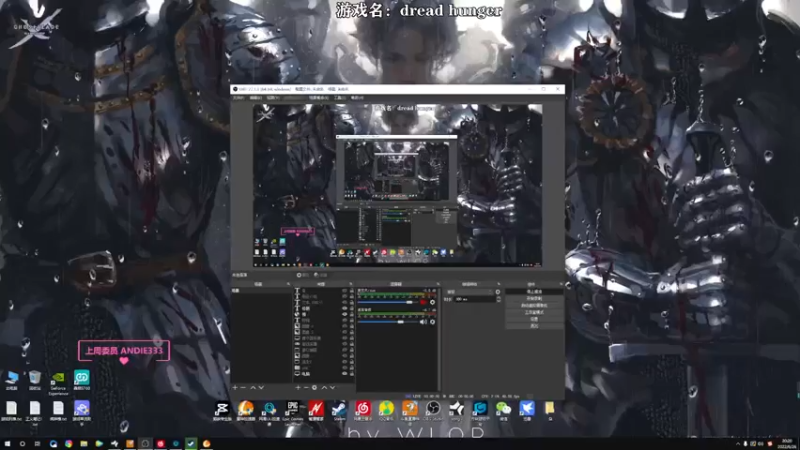
Task: Enable Studio Mode from the Controls panel
Action: (534, 312)
